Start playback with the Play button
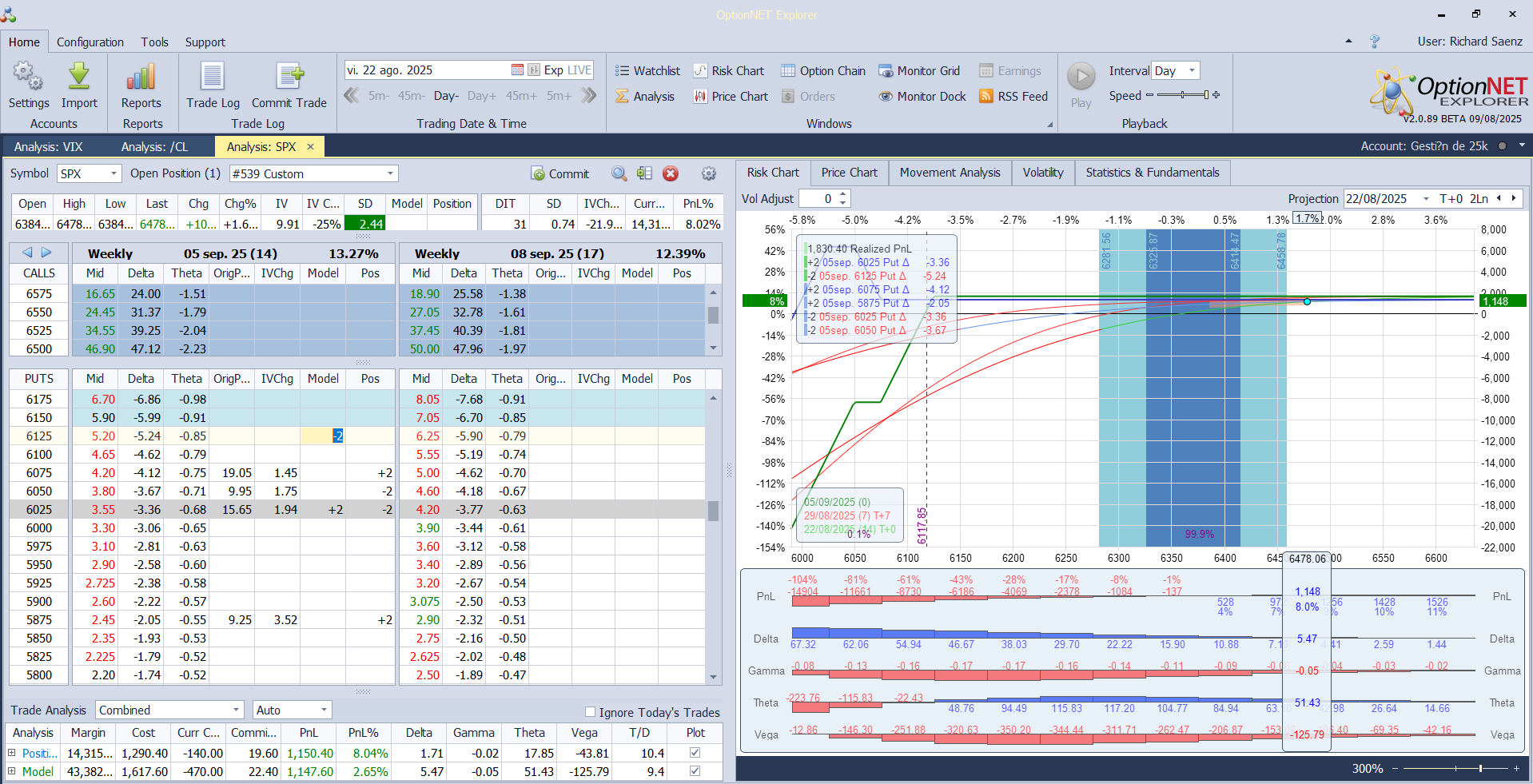 click(1081, 77)
